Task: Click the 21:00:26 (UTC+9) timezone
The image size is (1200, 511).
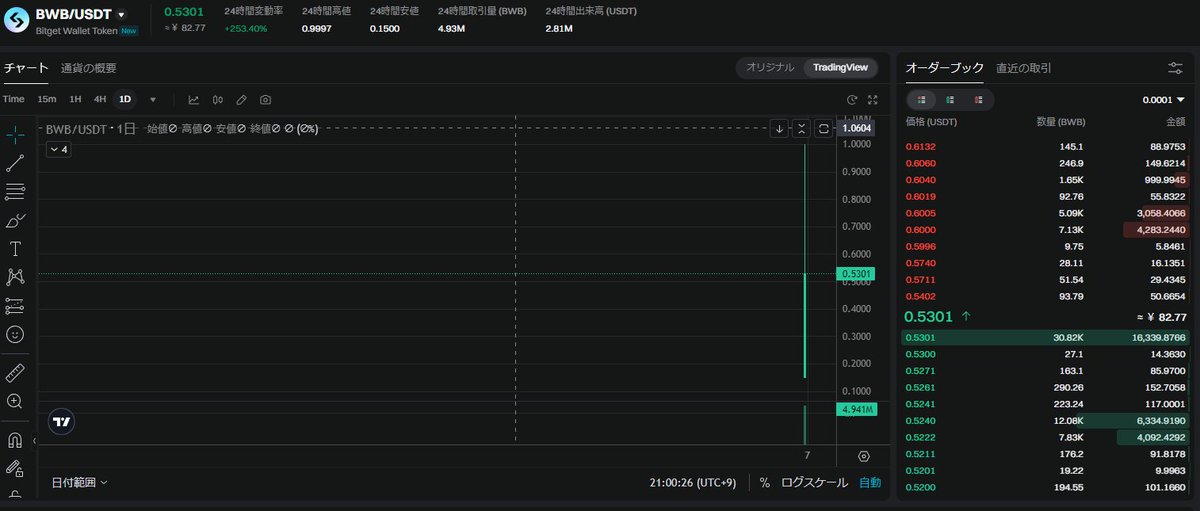Action: pos(693,482)
